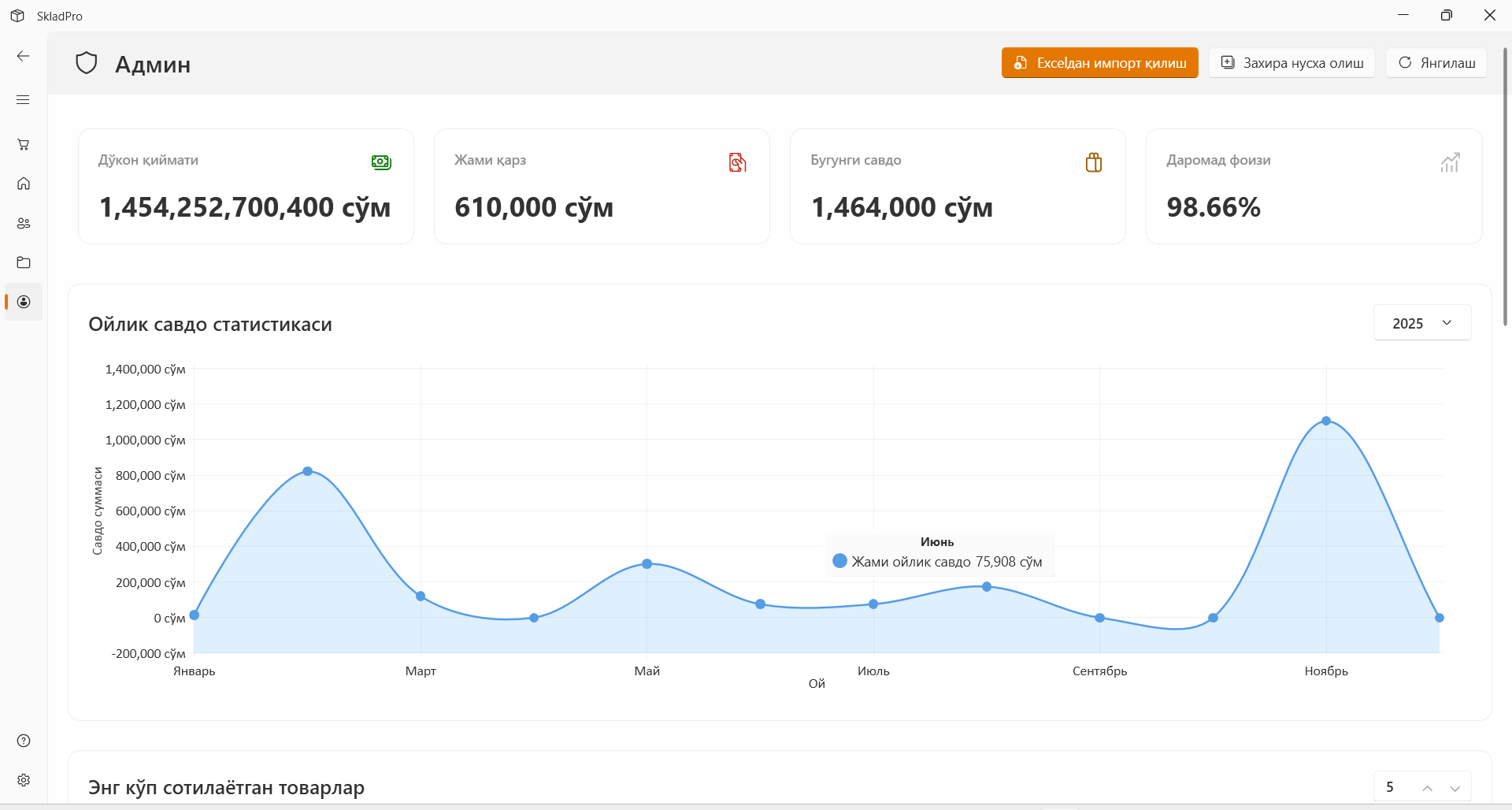The width and height of the screenshot is (1512, 810).
Task: Expand the 2025 year dropdown
Action: (x=1421, y=323)
